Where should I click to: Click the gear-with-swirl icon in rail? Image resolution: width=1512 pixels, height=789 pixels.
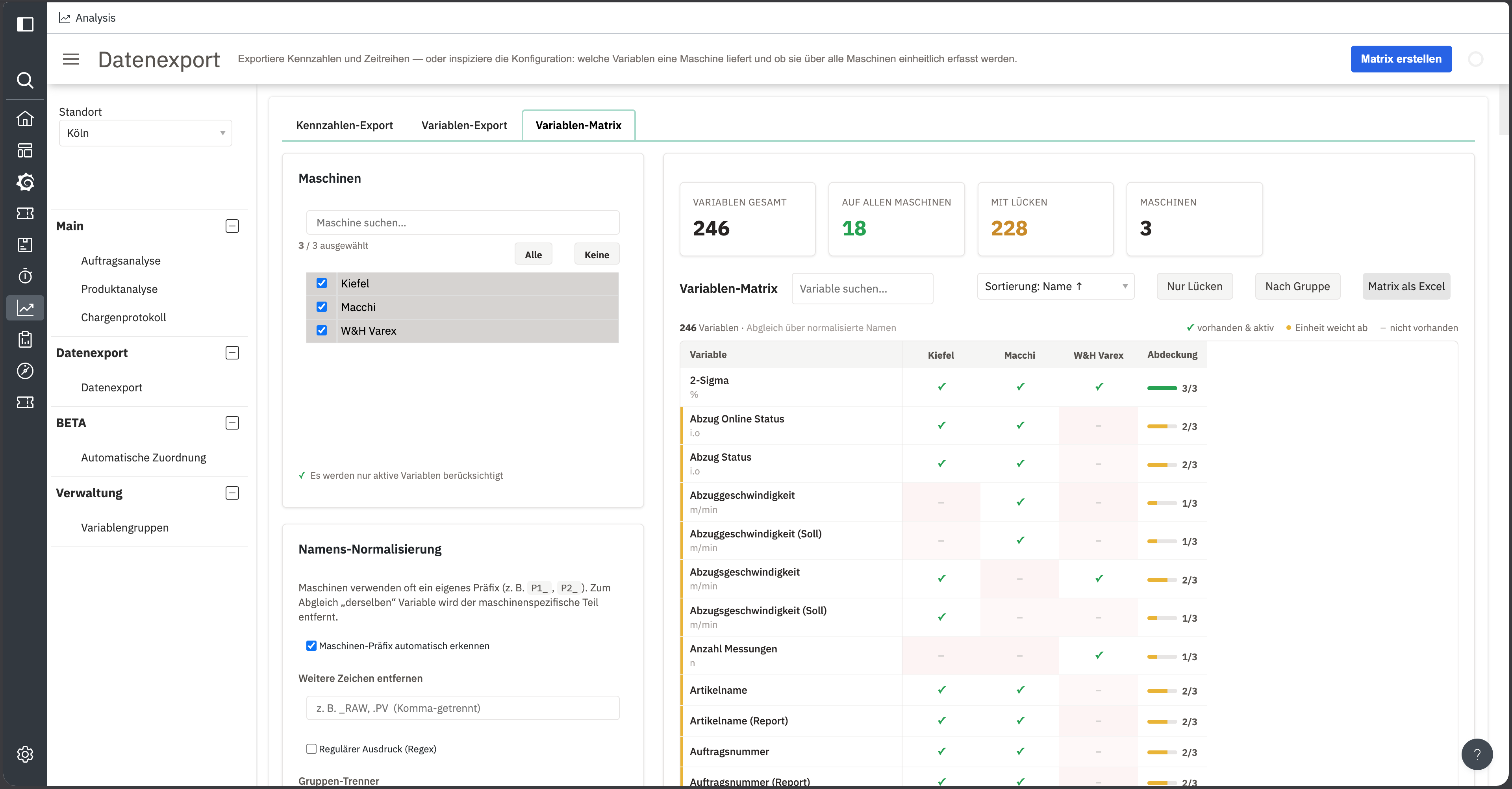[x=25, y=182]
